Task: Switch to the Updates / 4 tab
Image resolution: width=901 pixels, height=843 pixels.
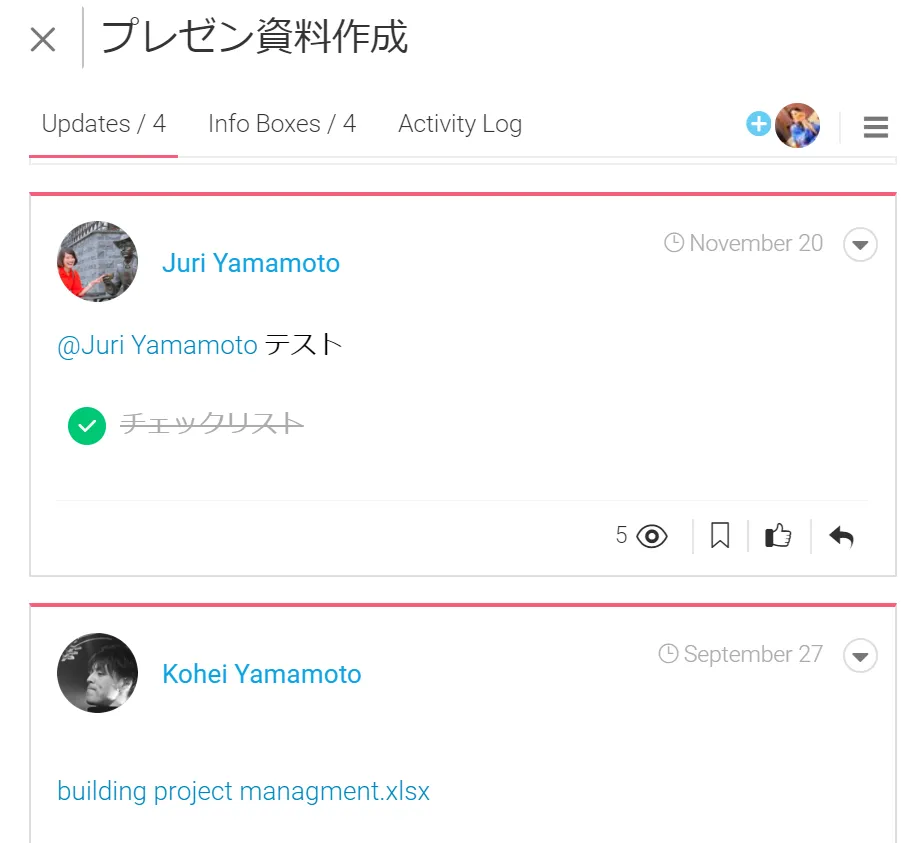Action: coord(104,124)
